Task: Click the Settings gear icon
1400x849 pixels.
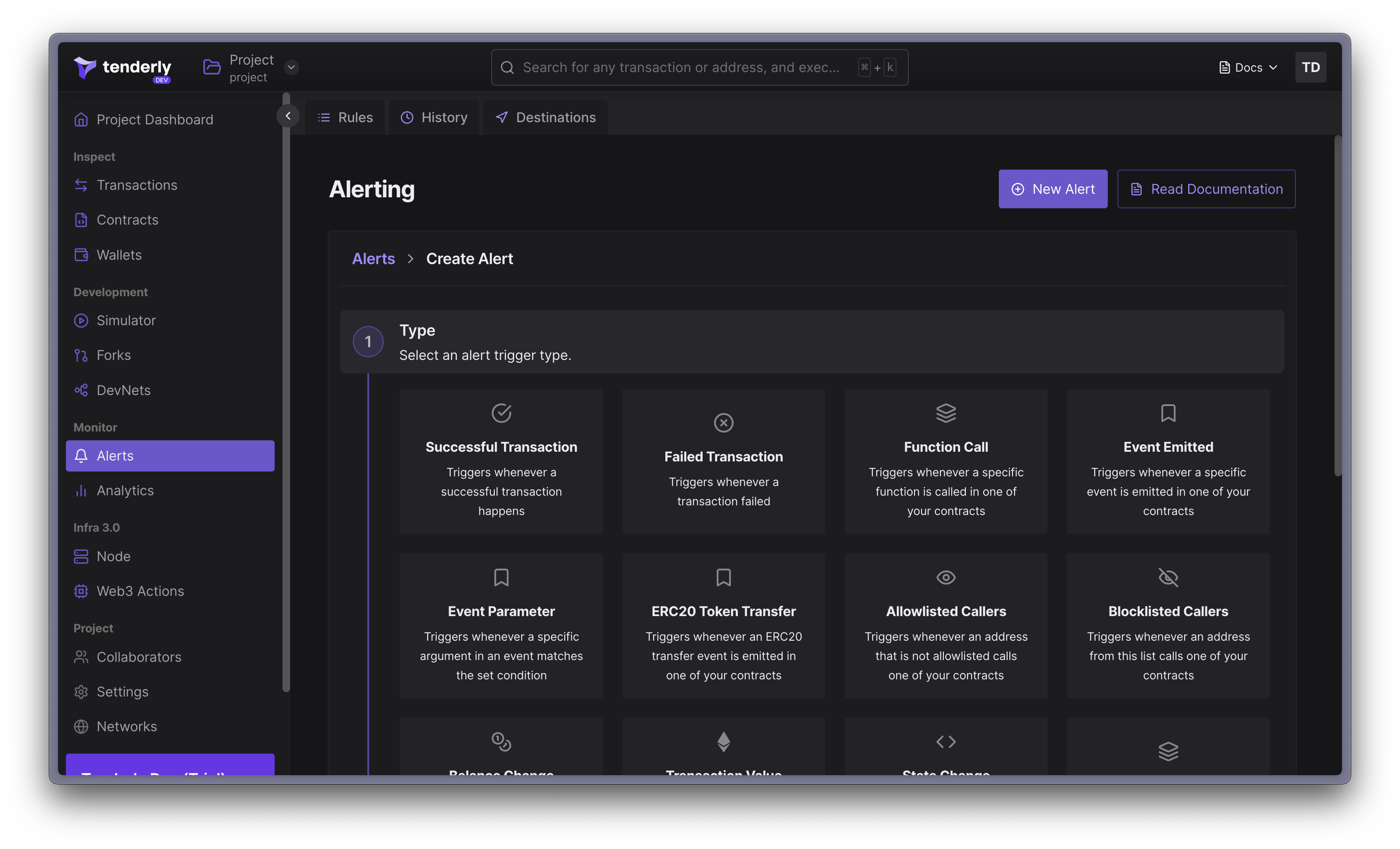Action: [81, 692]
